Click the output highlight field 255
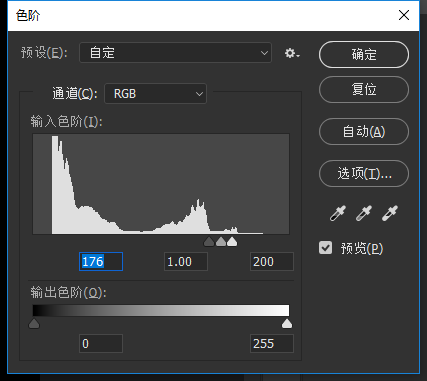 point(272,343)
